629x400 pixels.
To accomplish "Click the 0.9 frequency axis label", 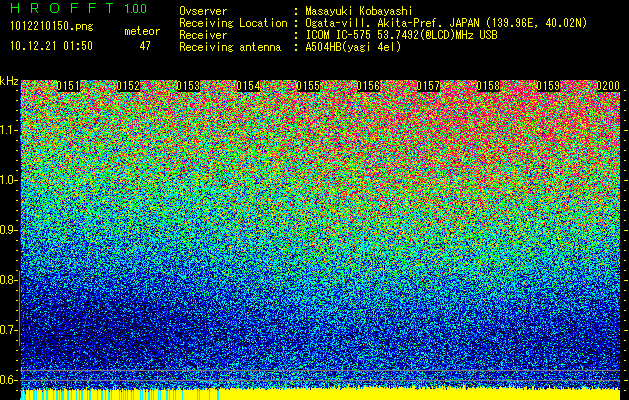I will click(7, 230).
